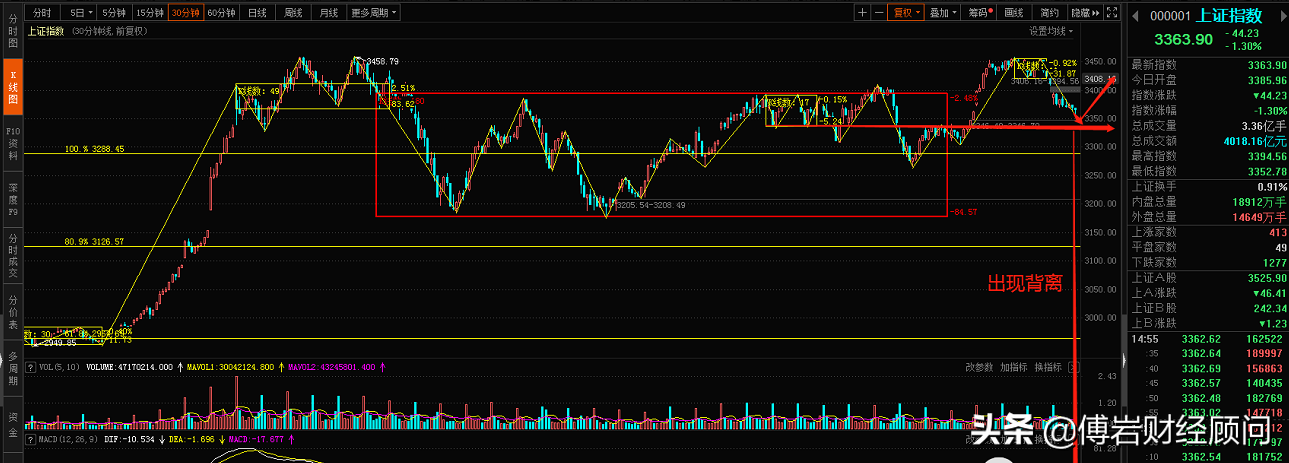The image size is (1289, 463).
Task: Click 最新指数 row value
Action: (1266, 65)
